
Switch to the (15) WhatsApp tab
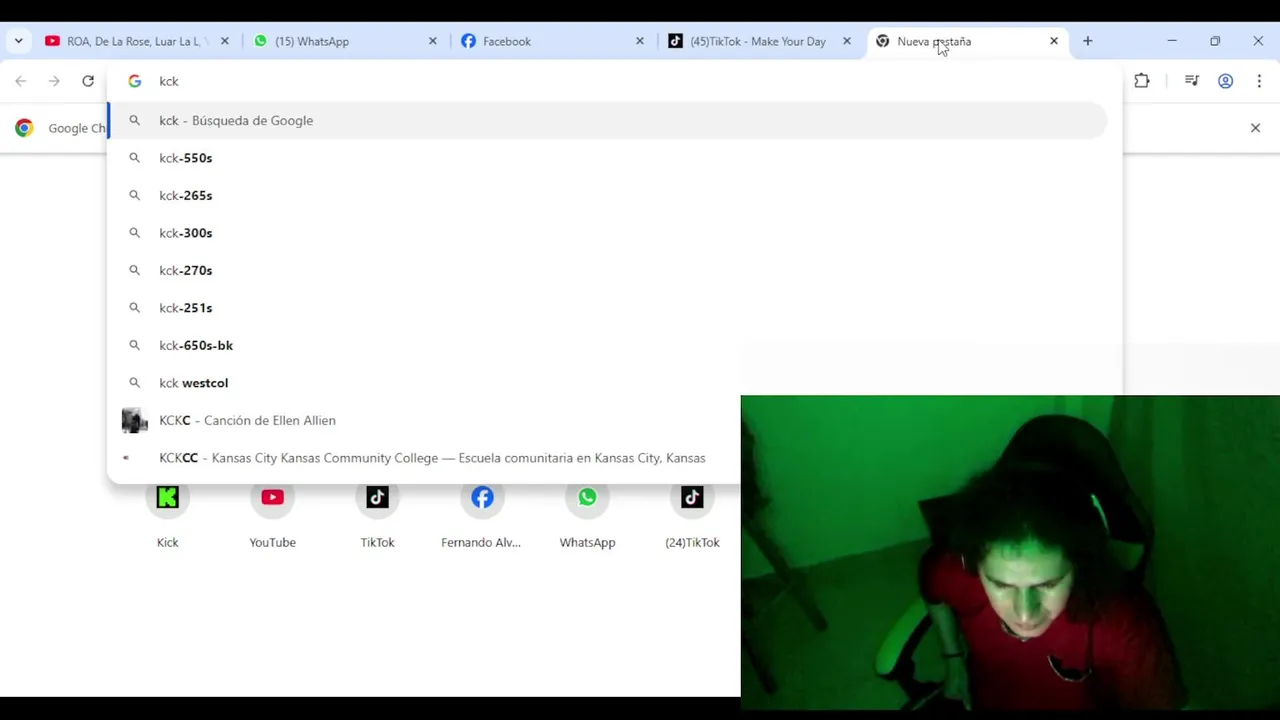[345, 41]
